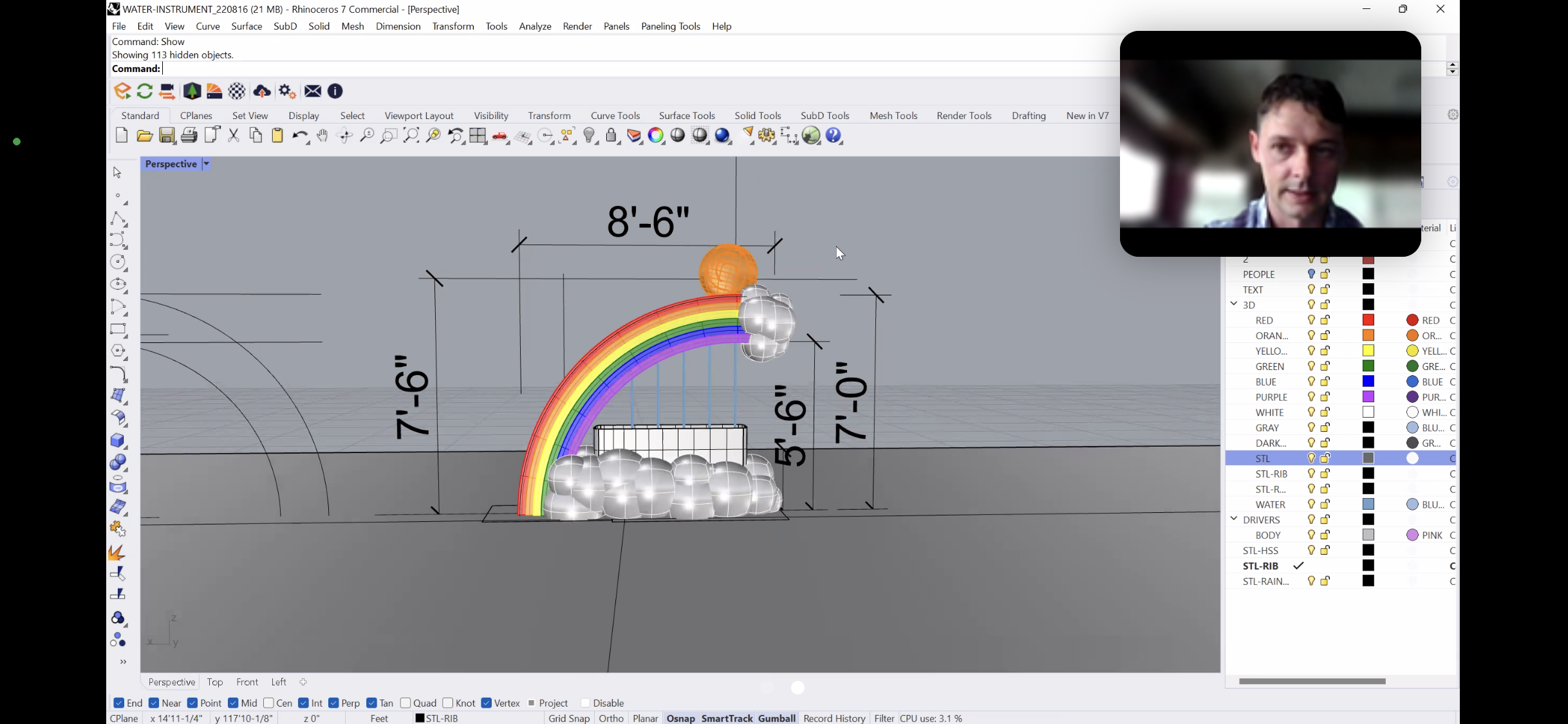Collapse the DRIVERS layer group
1568x724 pixels.
pyautogui.click(x=1233, y=519)
